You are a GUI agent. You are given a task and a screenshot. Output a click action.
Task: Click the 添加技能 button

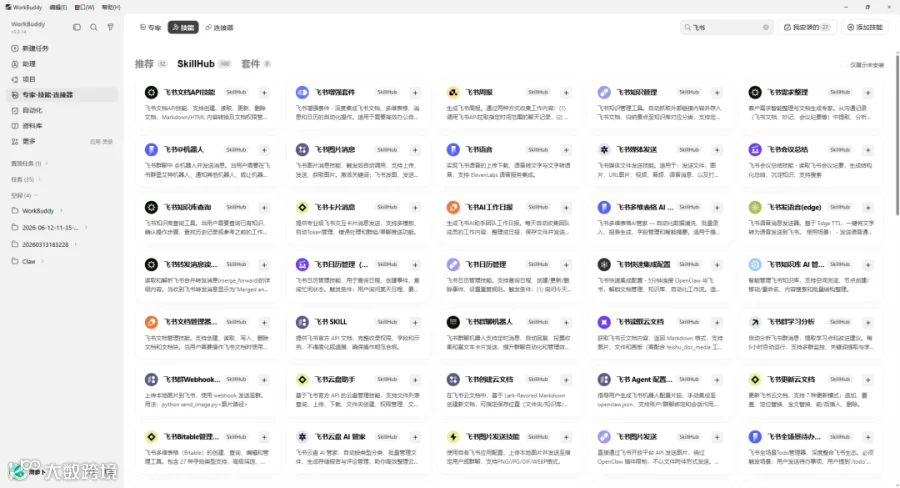tap(865, 27)
